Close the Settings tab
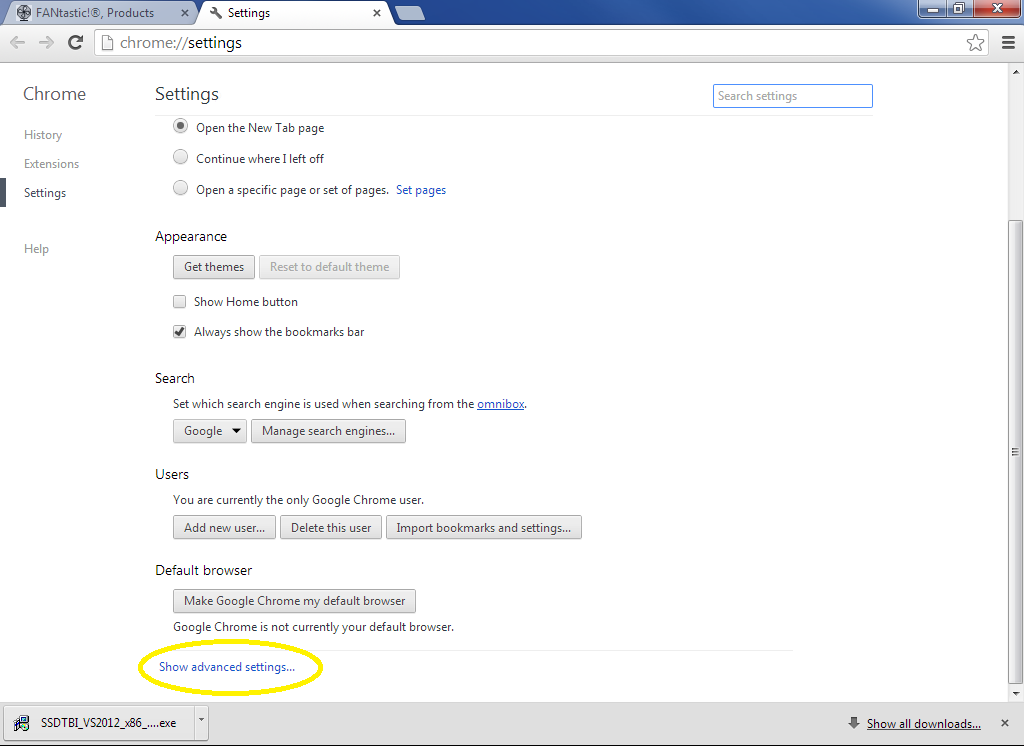 tap(377, 13)
